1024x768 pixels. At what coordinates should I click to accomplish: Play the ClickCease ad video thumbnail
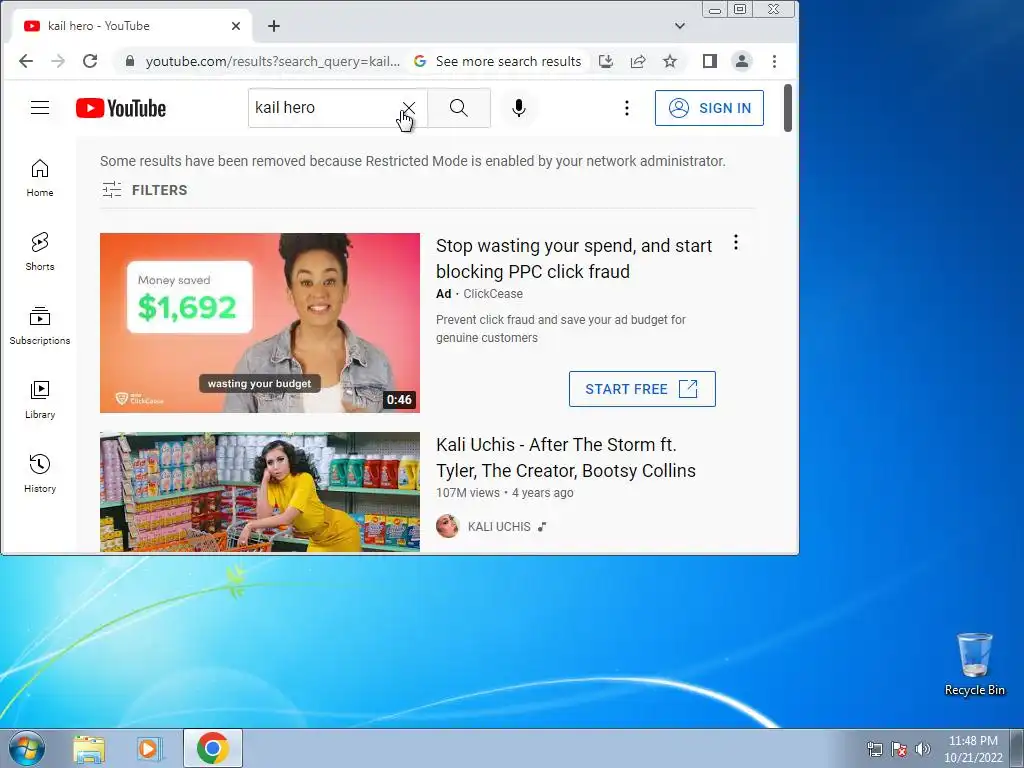tap(260, 323)
